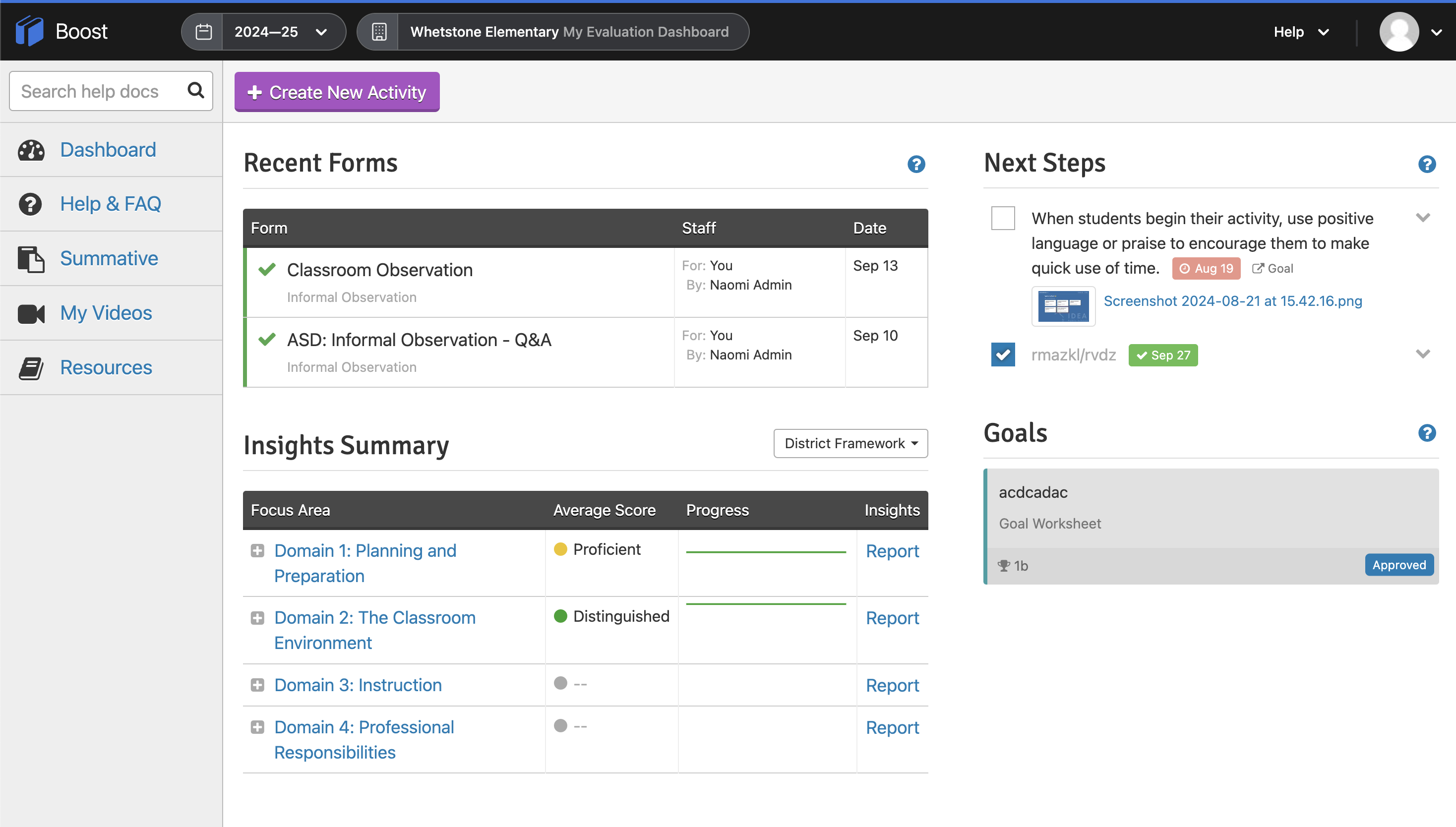Click the Boost logo icon
The width and height of the screenshot is (1456, 827).
click(30, 31)
